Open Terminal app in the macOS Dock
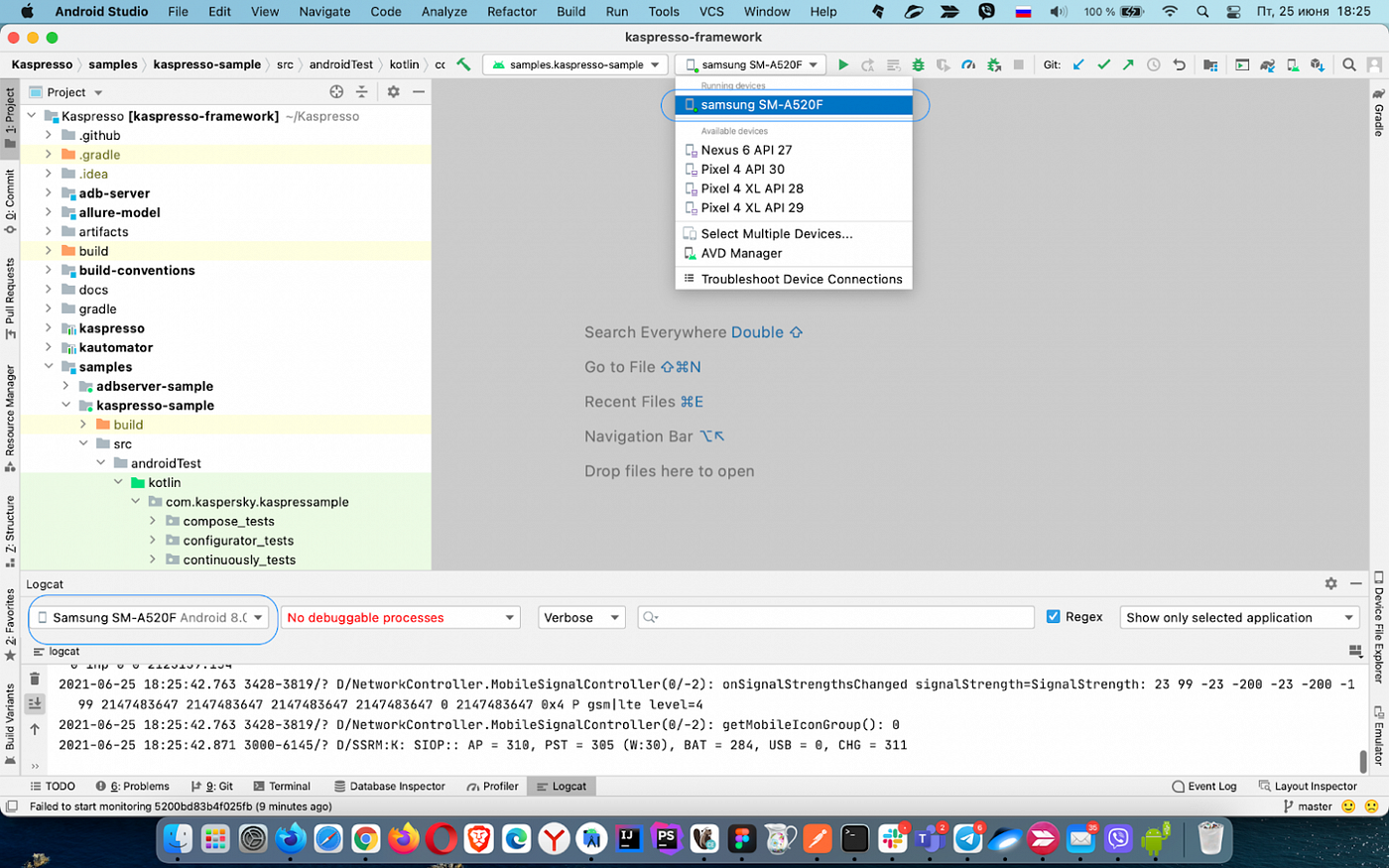 854,839
